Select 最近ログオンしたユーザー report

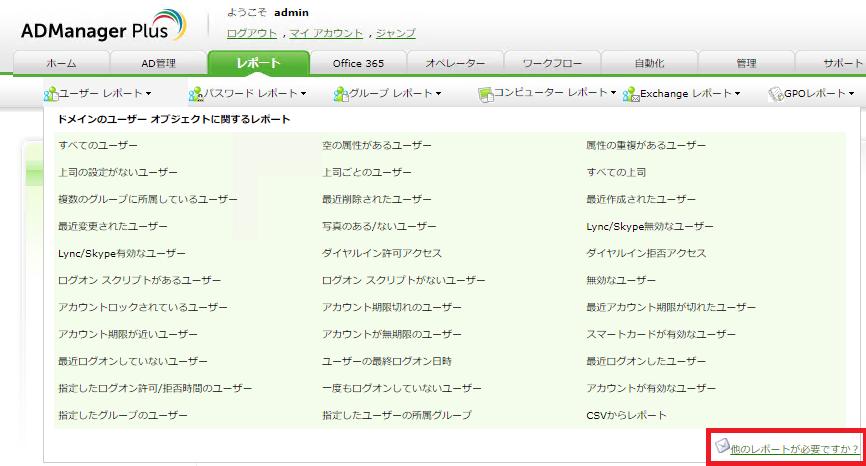pyautogui.click(x=646, y=362)
